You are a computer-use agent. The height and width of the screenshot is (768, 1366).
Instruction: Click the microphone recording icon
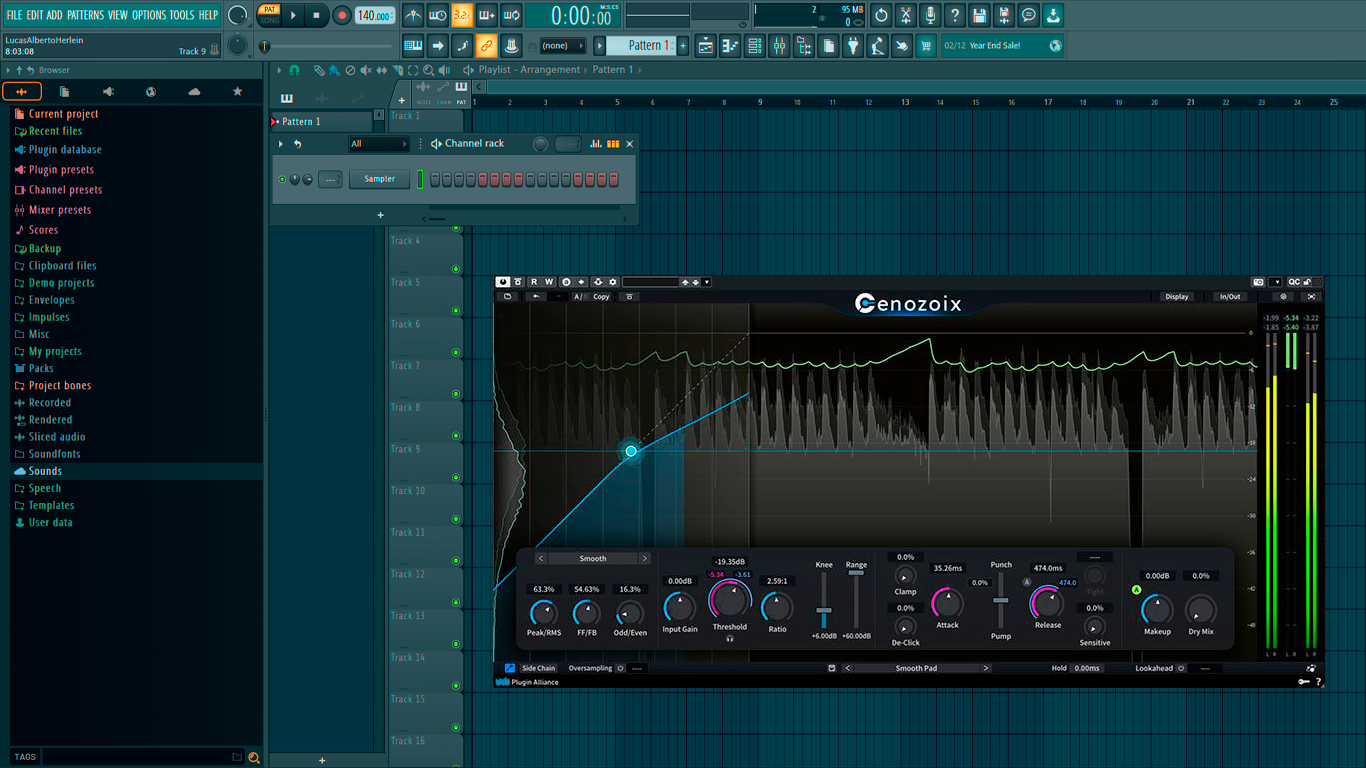pos(931,15)
